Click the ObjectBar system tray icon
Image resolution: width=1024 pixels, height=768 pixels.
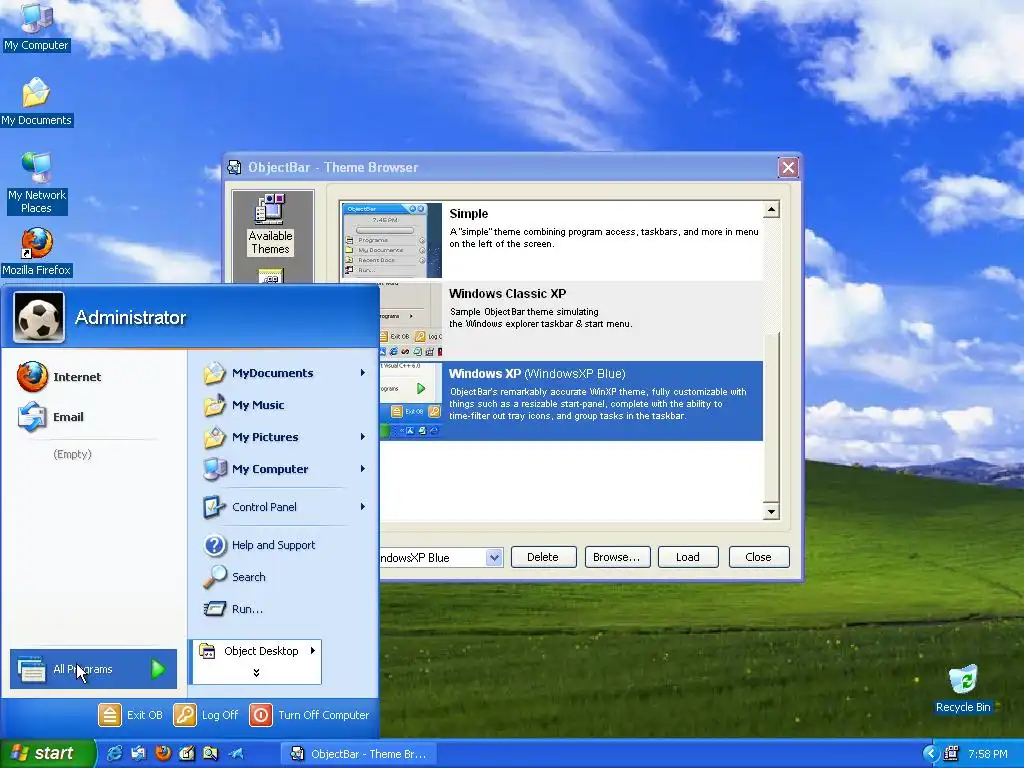click(951, 754)
